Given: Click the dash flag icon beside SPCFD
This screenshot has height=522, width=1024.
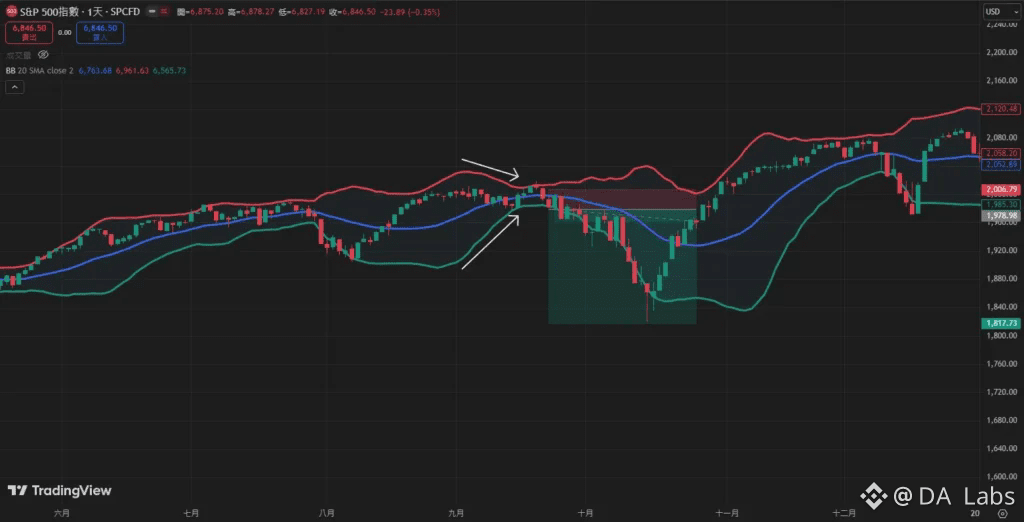Looking at the screenshot, I should coord(152,12).
